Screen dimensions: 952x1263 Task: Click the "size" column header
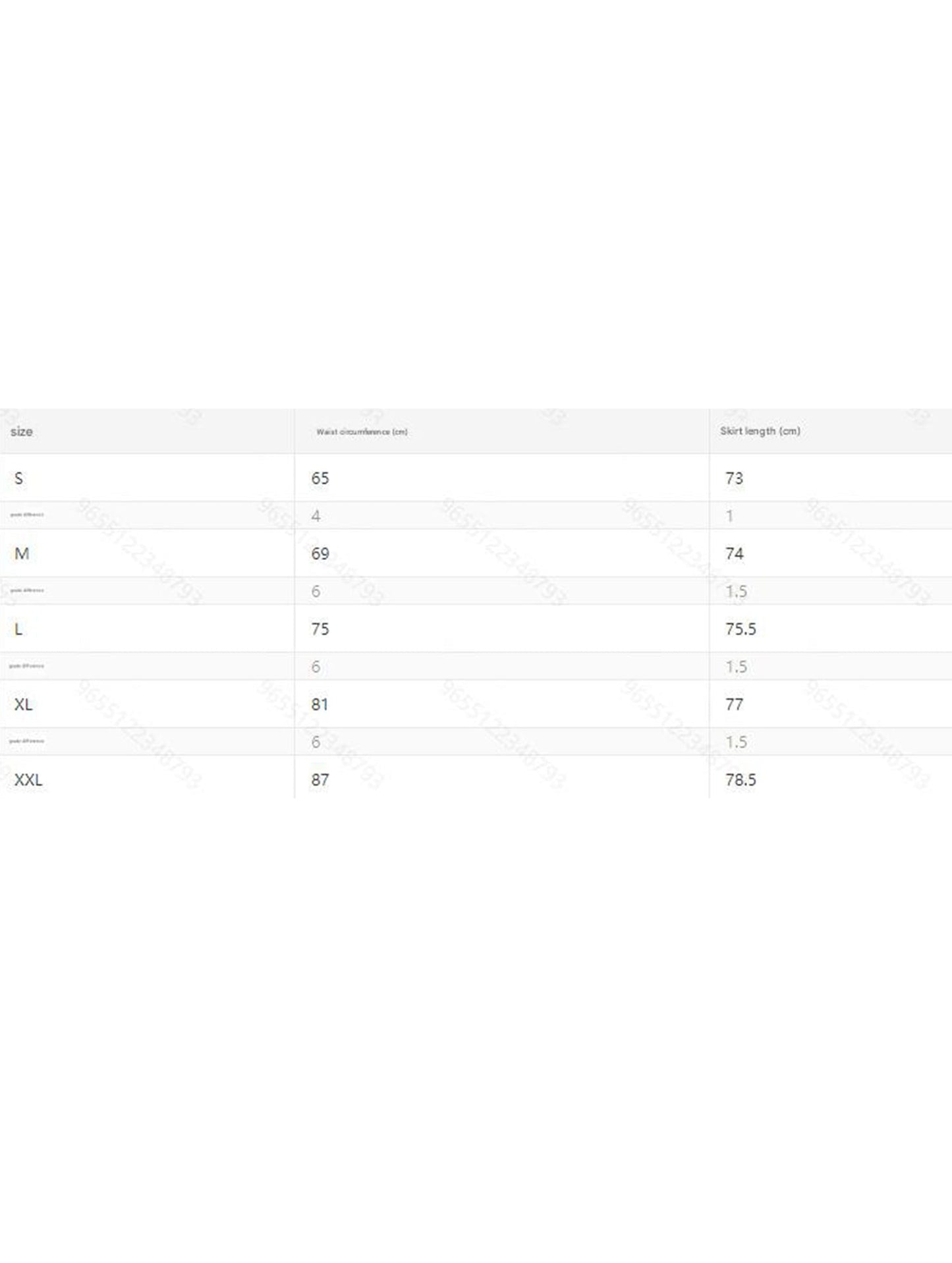(22, 432)
